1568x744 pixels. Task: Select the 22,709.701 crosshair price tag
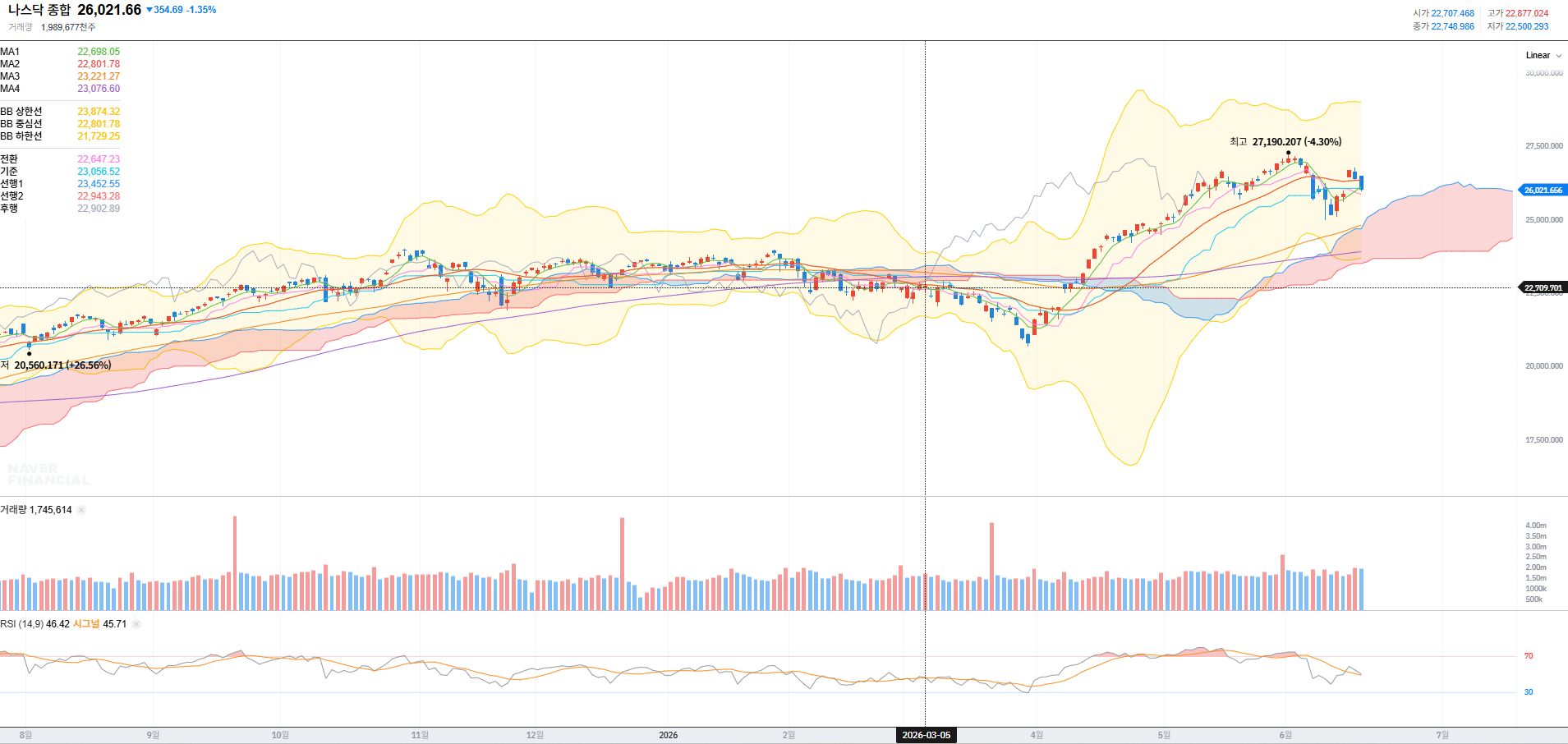(1543, 287)
